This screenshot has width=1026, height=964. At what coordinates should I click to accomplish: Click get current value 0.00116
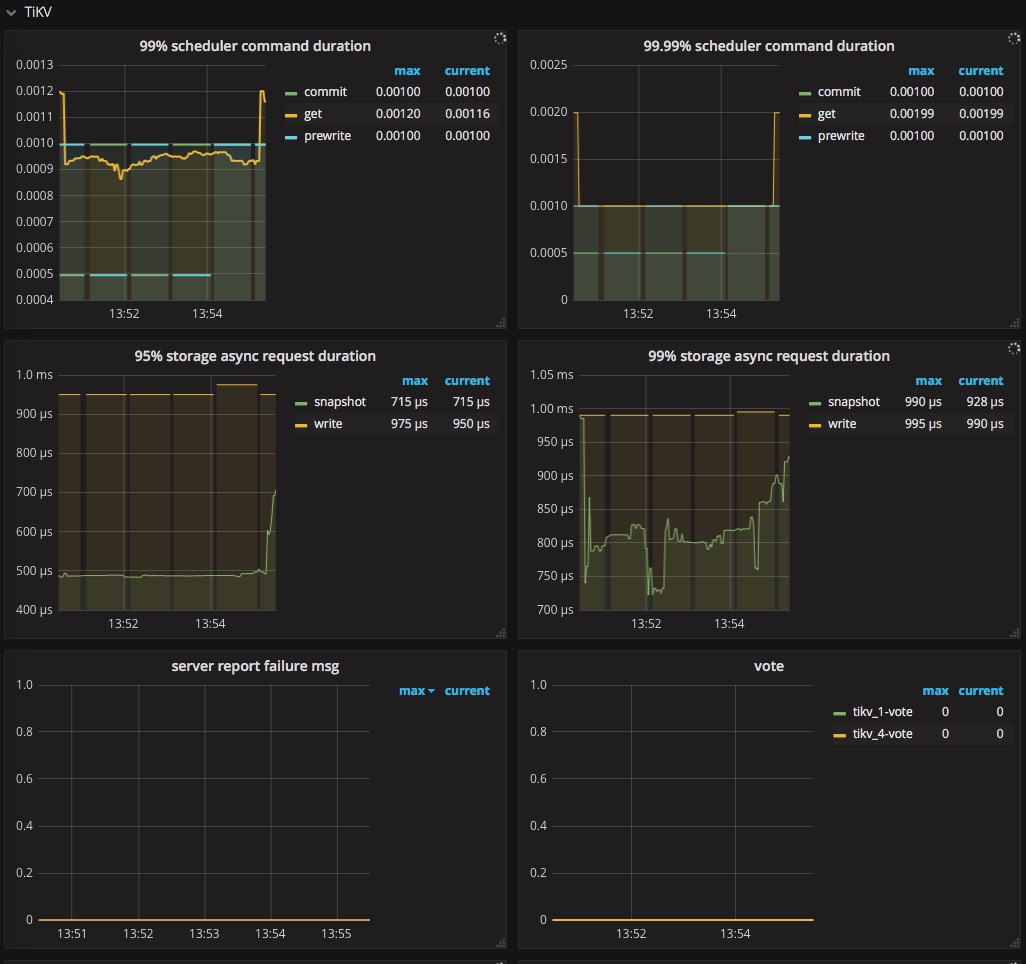point(467,114)
